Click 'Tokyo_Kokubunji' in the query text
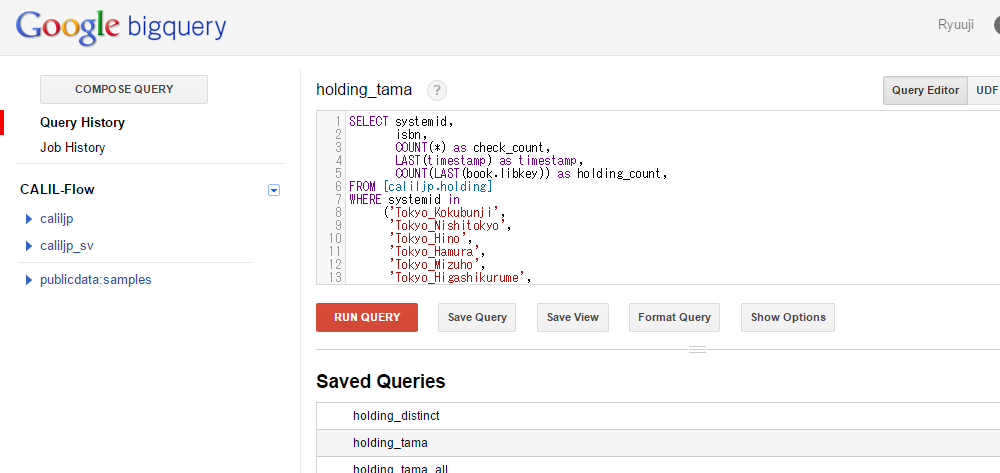Screen dimensions: 1000x473 (x=446, y=213)
